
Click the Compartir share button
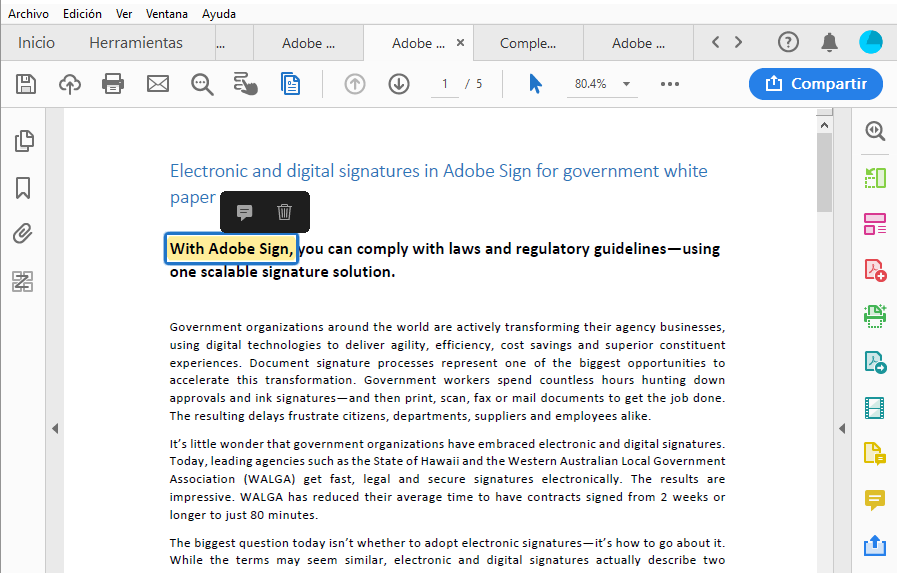pos(816,84)
